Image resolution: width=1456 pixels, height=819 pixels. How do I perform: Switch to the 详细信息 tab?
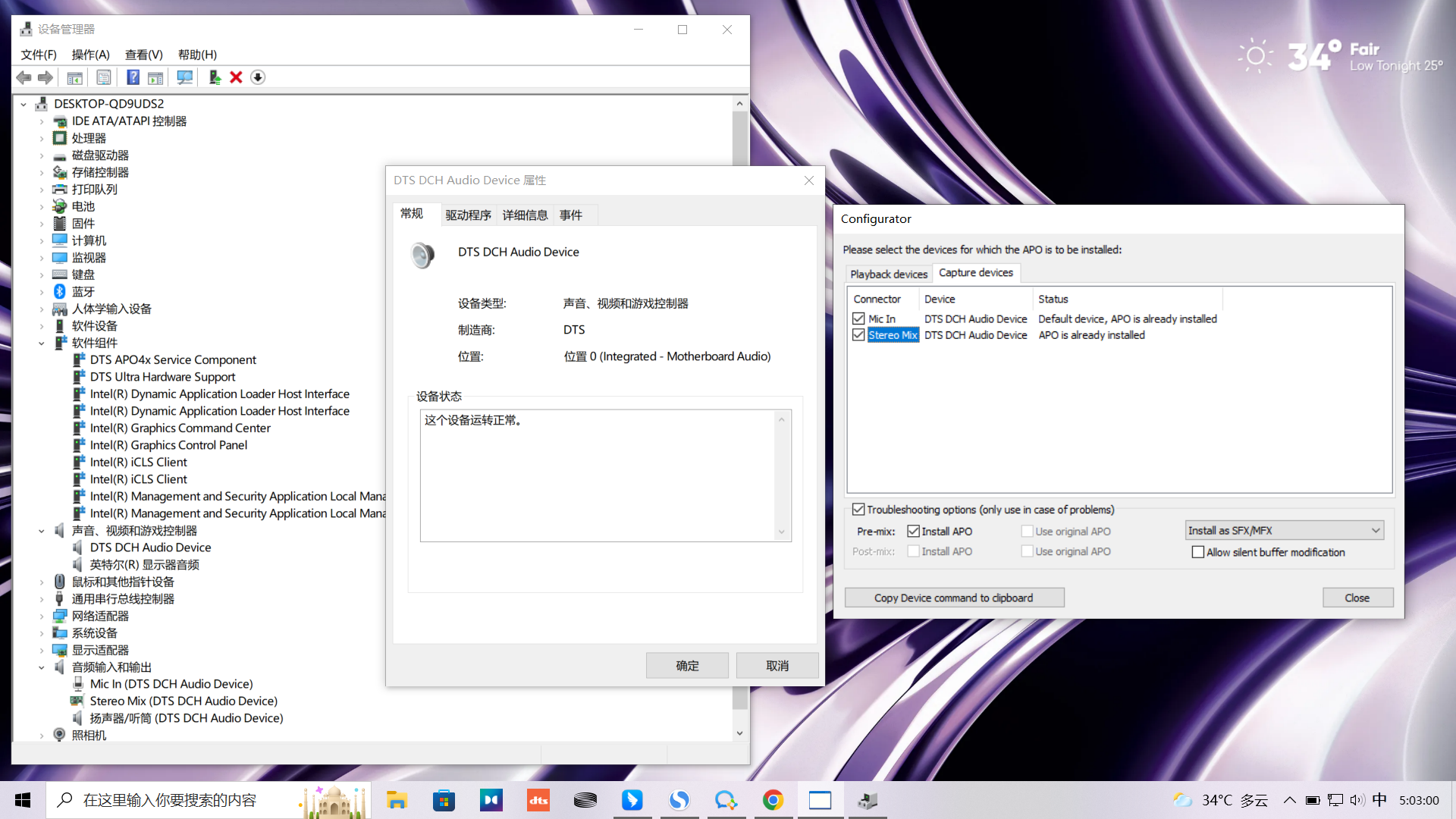[525, 215]
